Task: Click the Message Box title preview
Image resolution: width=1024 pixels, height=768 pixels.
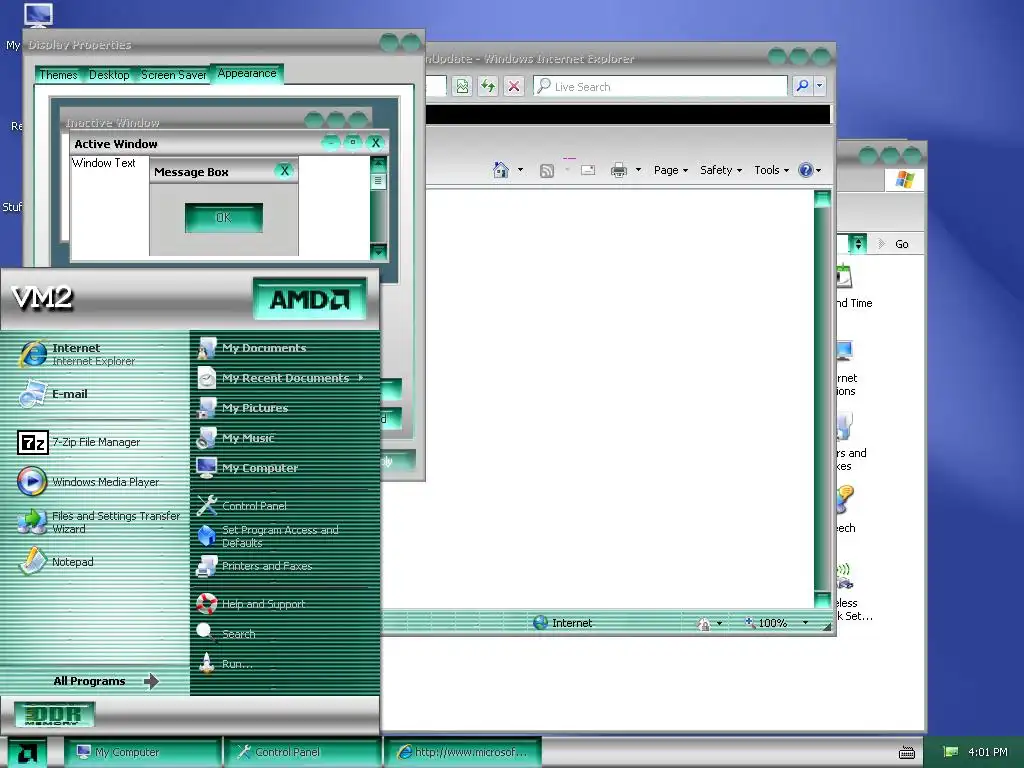Action: [191, 172]
